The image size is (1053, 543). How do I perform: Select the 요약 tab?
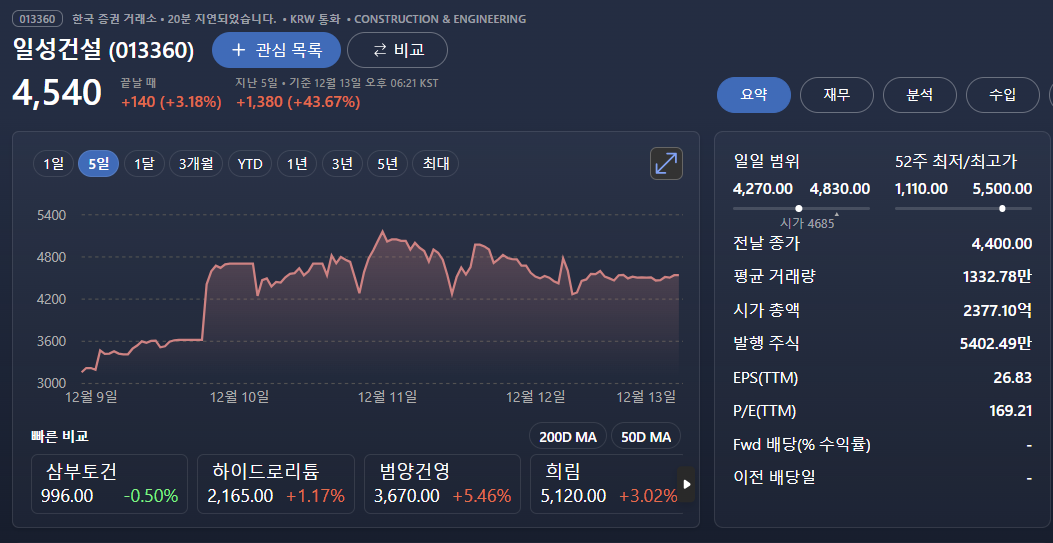tap(754, 95)
